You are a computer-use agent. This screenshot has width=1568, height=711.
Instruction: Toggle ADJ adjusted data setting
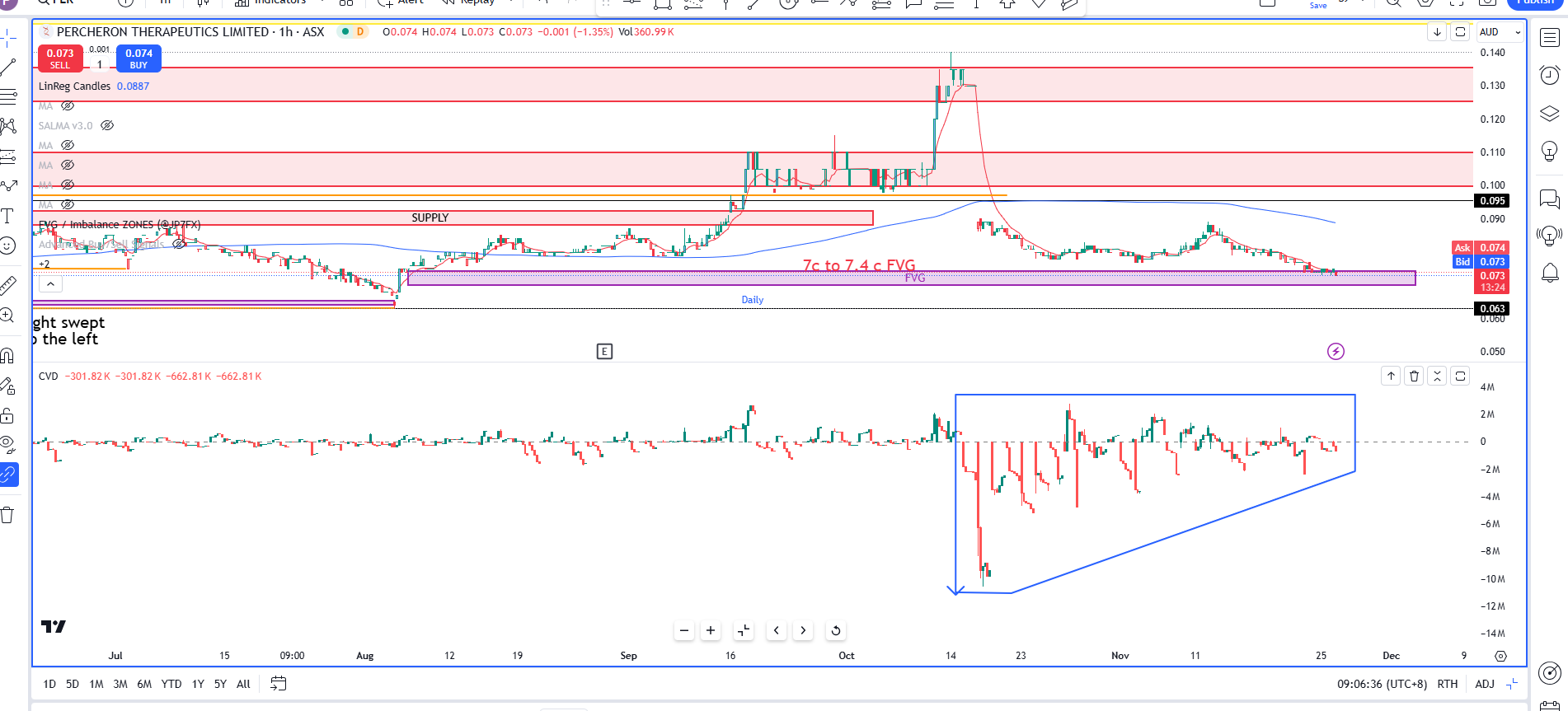1484,684
